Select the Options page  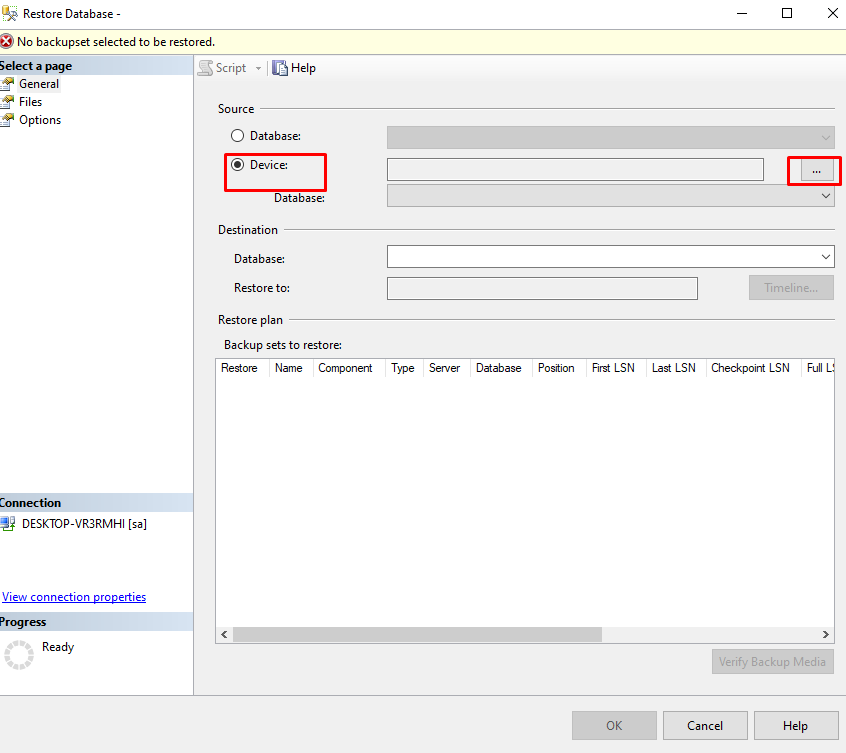[x=40, y=120]
